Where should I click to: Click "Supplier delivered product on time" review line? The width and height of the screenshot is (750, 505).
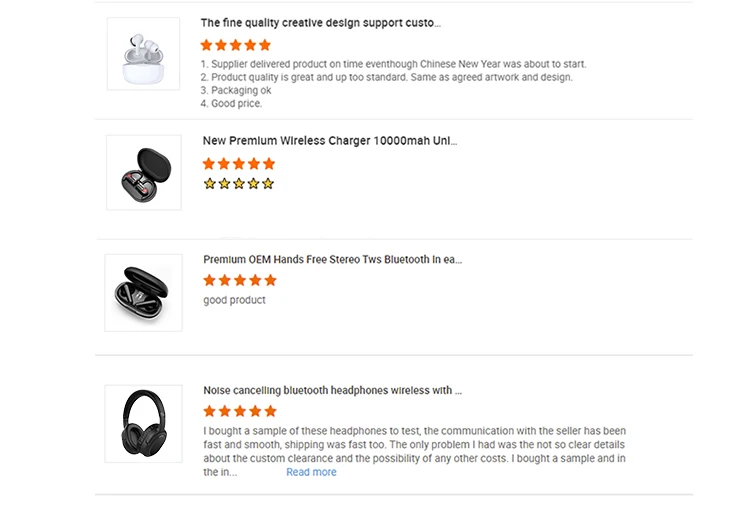393,64
